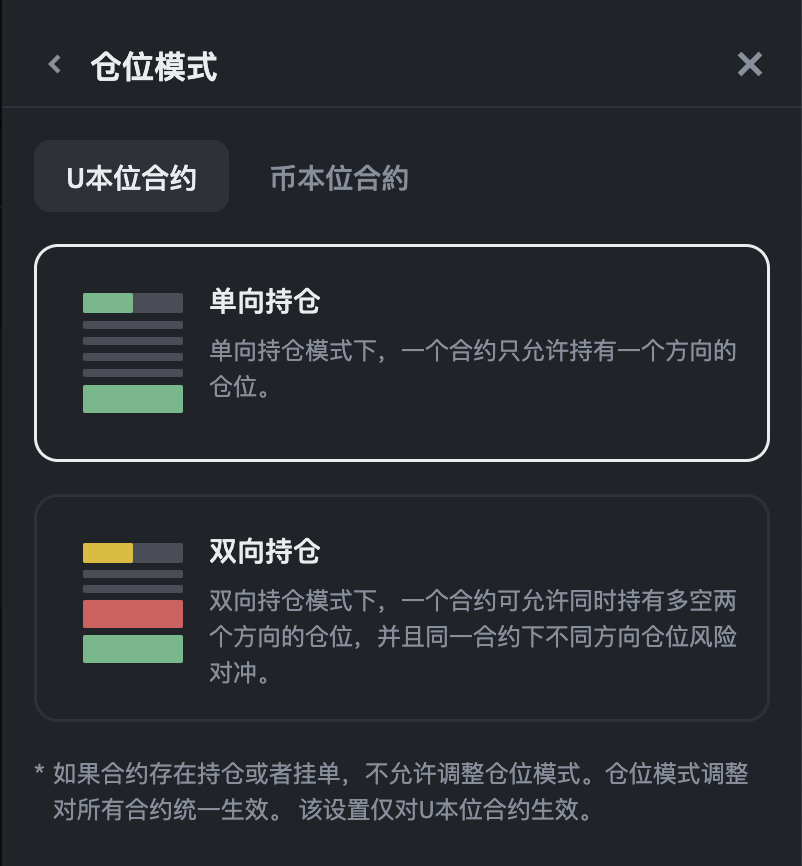Image resolution: width=802 pixels, height=866 pixels.
Task: Click the one-way mode description text
Action: (x=472, y=368)
